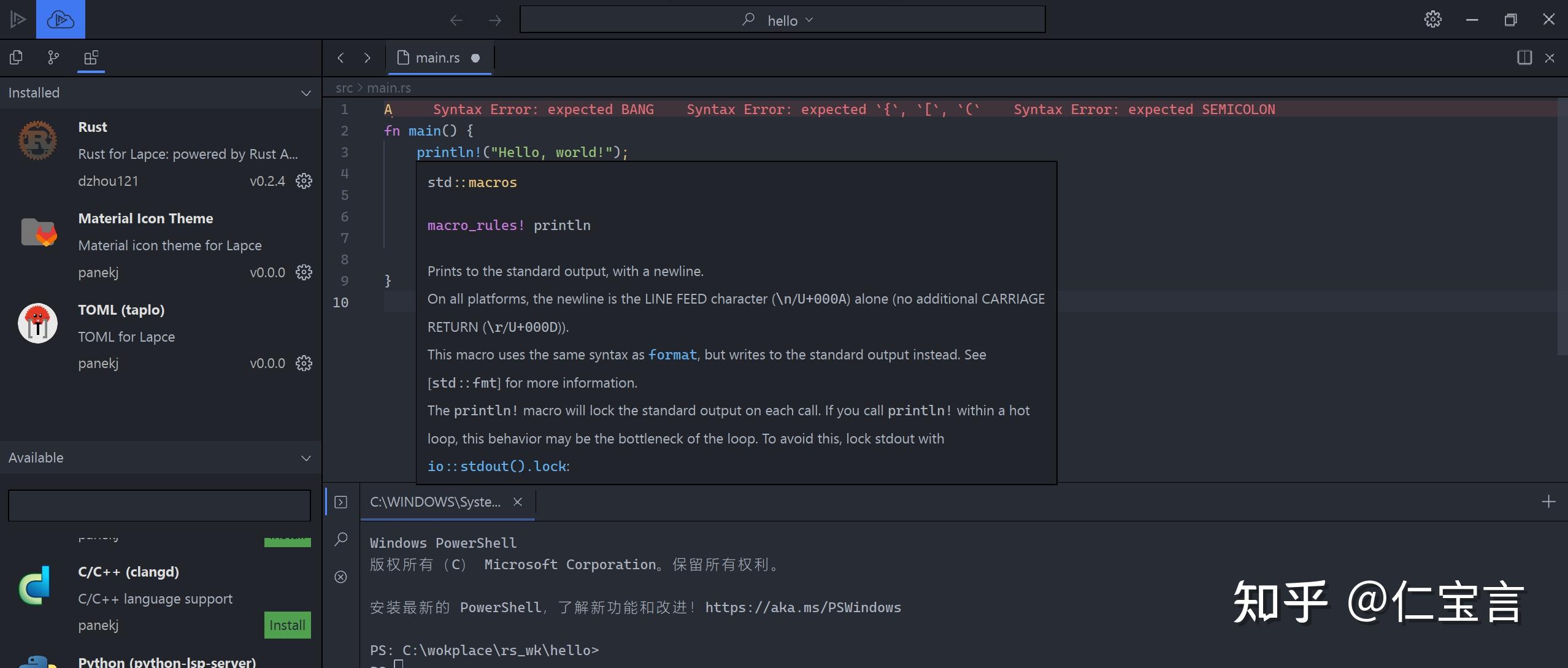Click the run and debug icon

[18, 20]
